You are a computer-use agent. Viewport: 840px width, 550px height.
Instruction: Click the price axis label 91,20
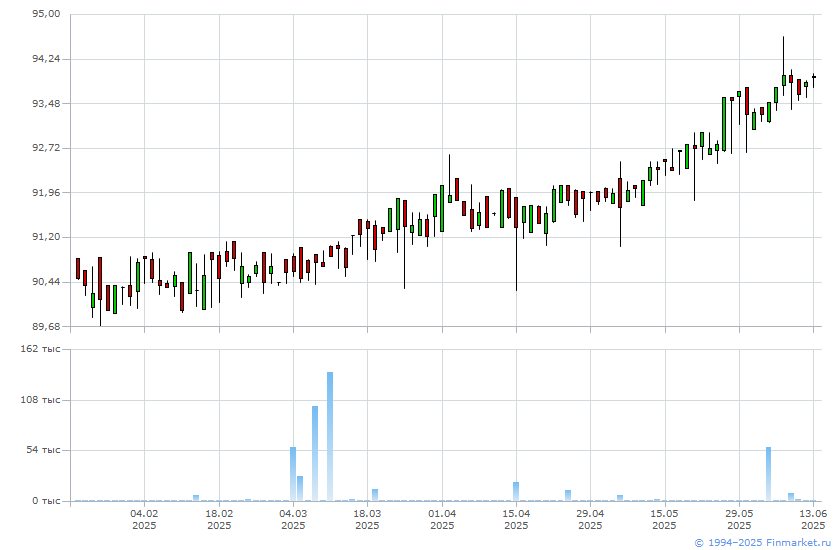tap(47, 237)
